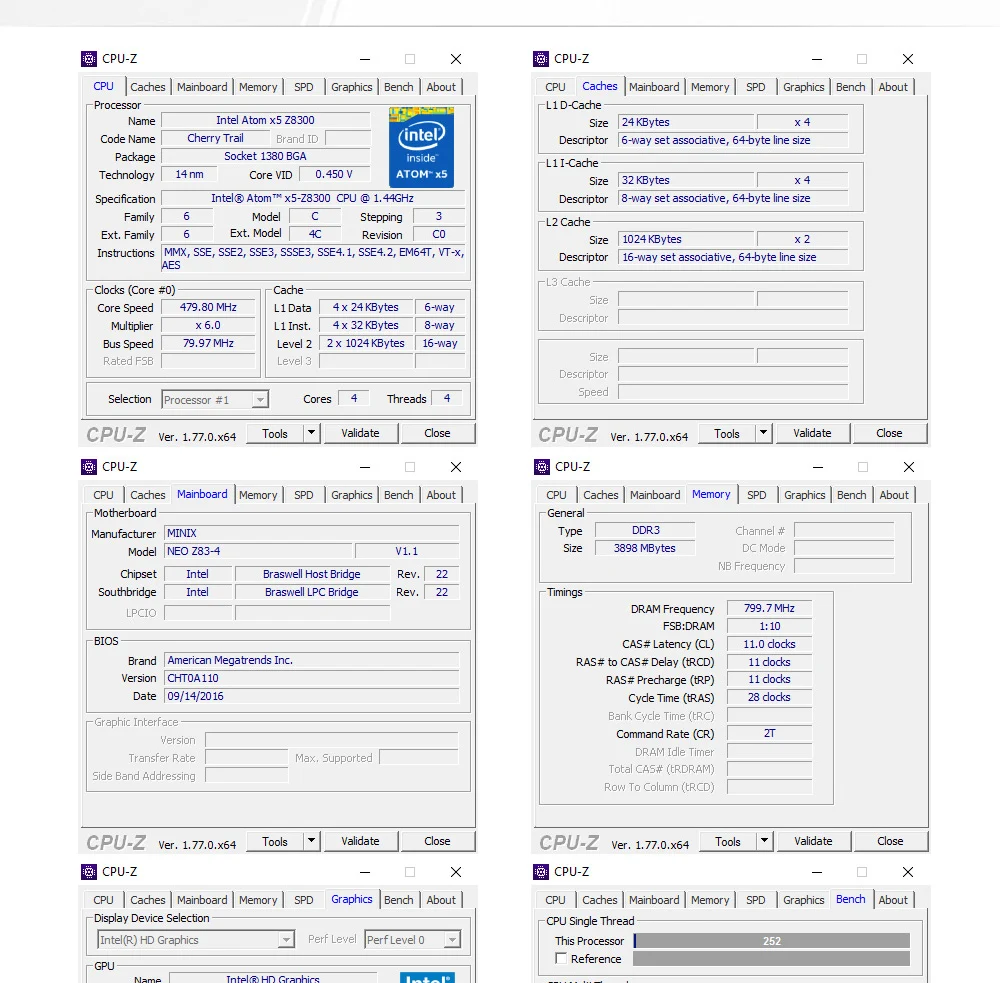Image resolution: width=1000 pixels, height=983 pixels.
Task: Click the CPU-Z app icon in the Graphics window title
Action: (89, 872)
